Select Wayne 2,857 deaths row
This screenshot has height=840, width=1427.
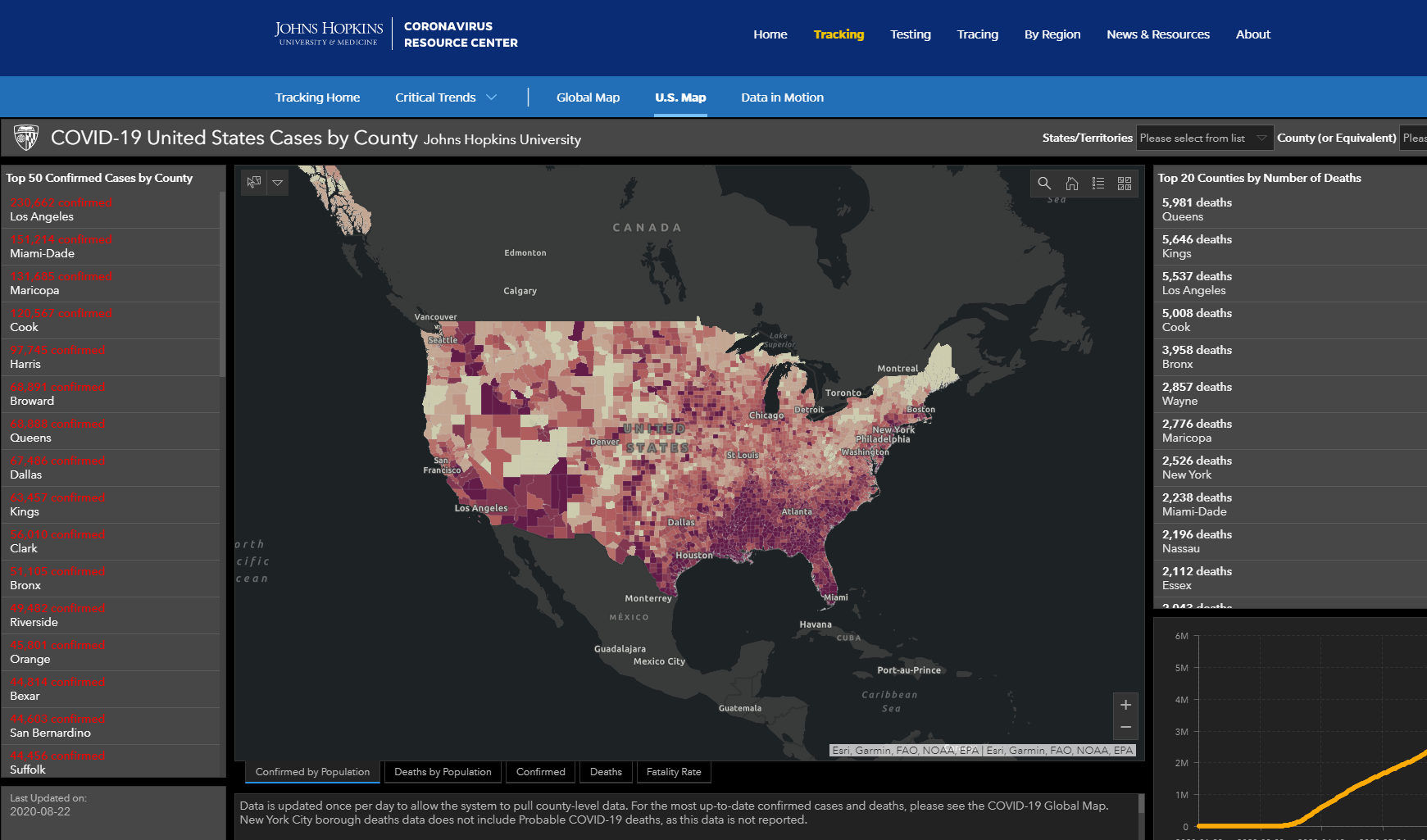[1290, 394]
